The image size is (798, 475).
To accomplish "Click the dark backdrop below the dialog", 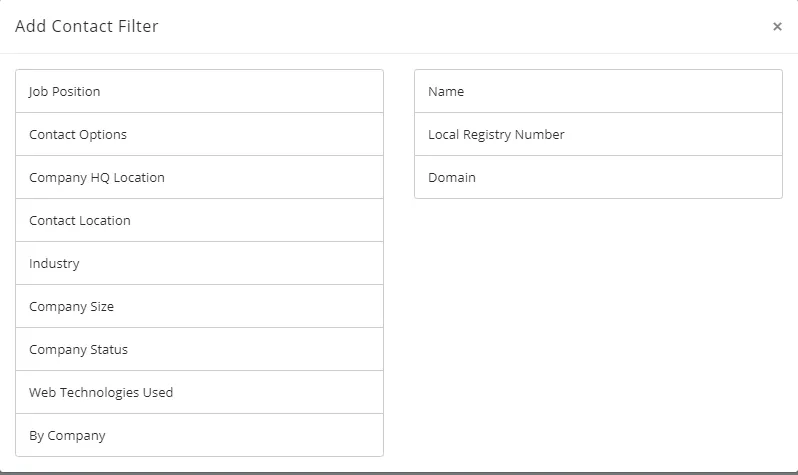I will pos(400,473).
